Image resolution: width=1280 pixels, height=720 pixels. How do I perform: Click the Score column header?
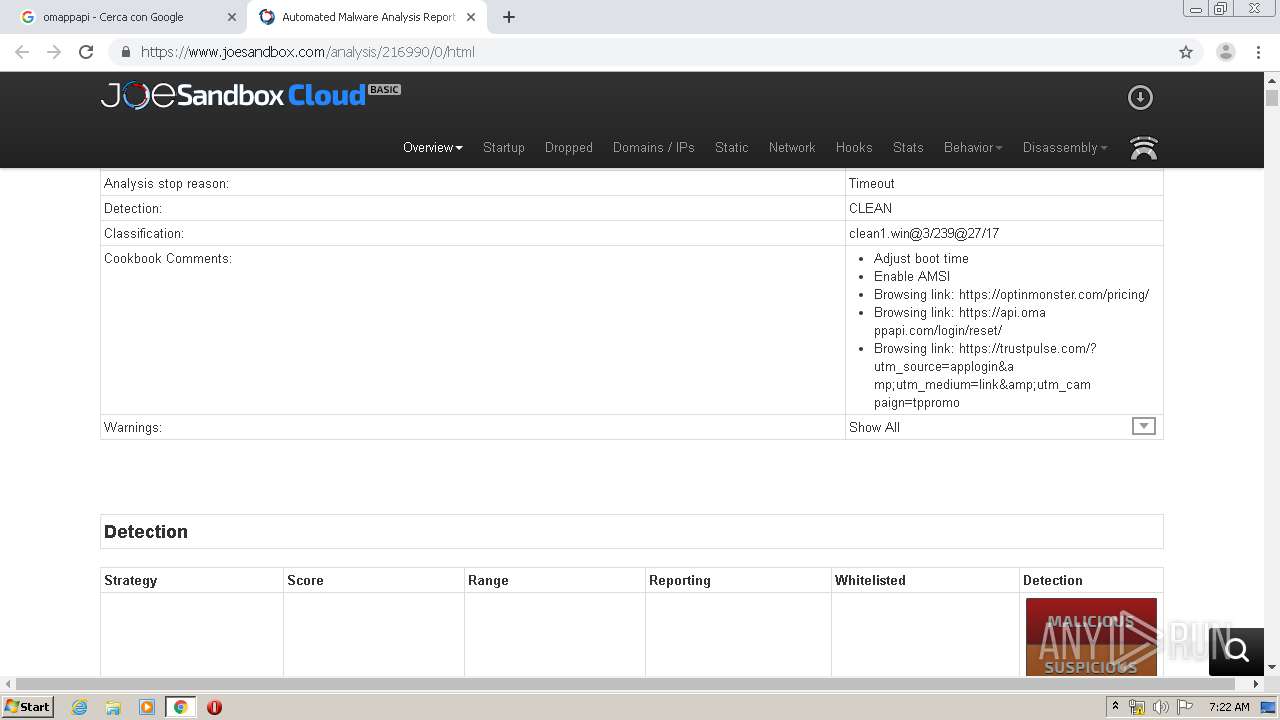[x=305, y=580]
